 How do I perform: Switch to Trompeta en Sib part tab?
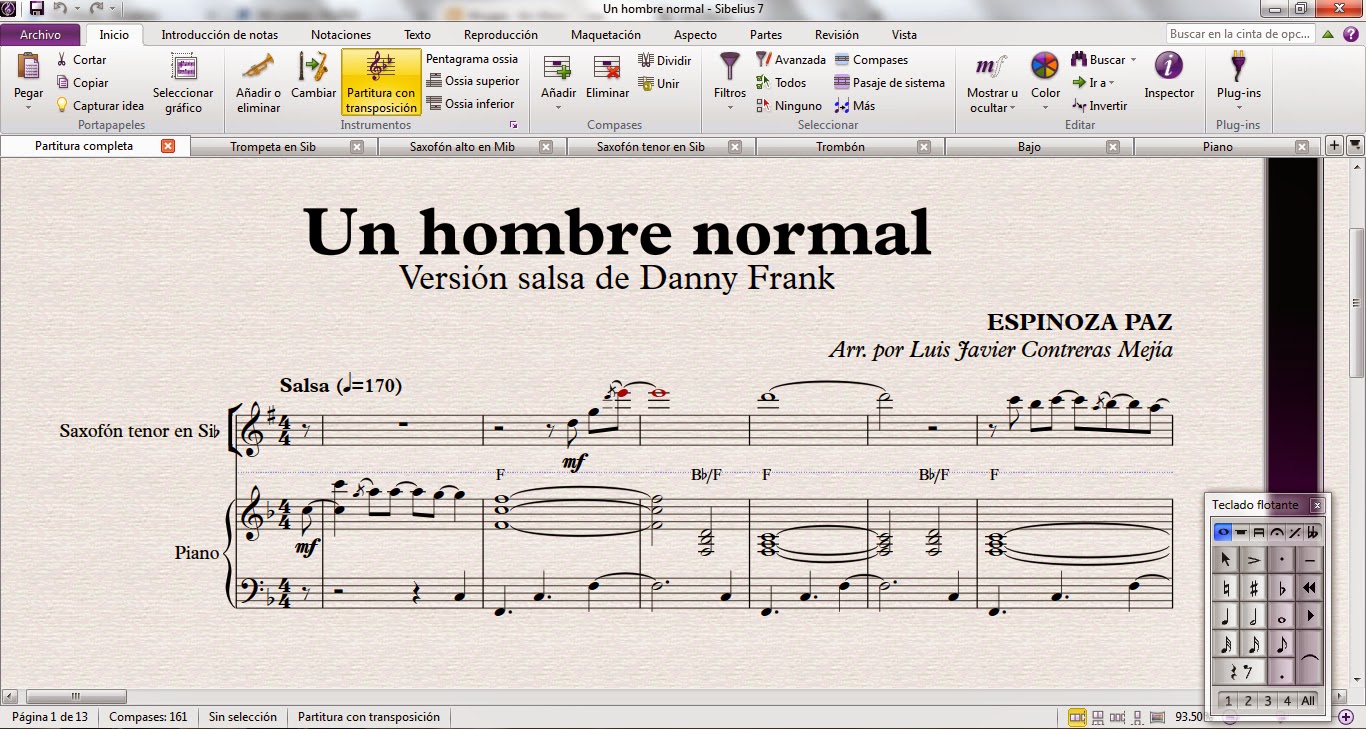[x=272, y=146]
